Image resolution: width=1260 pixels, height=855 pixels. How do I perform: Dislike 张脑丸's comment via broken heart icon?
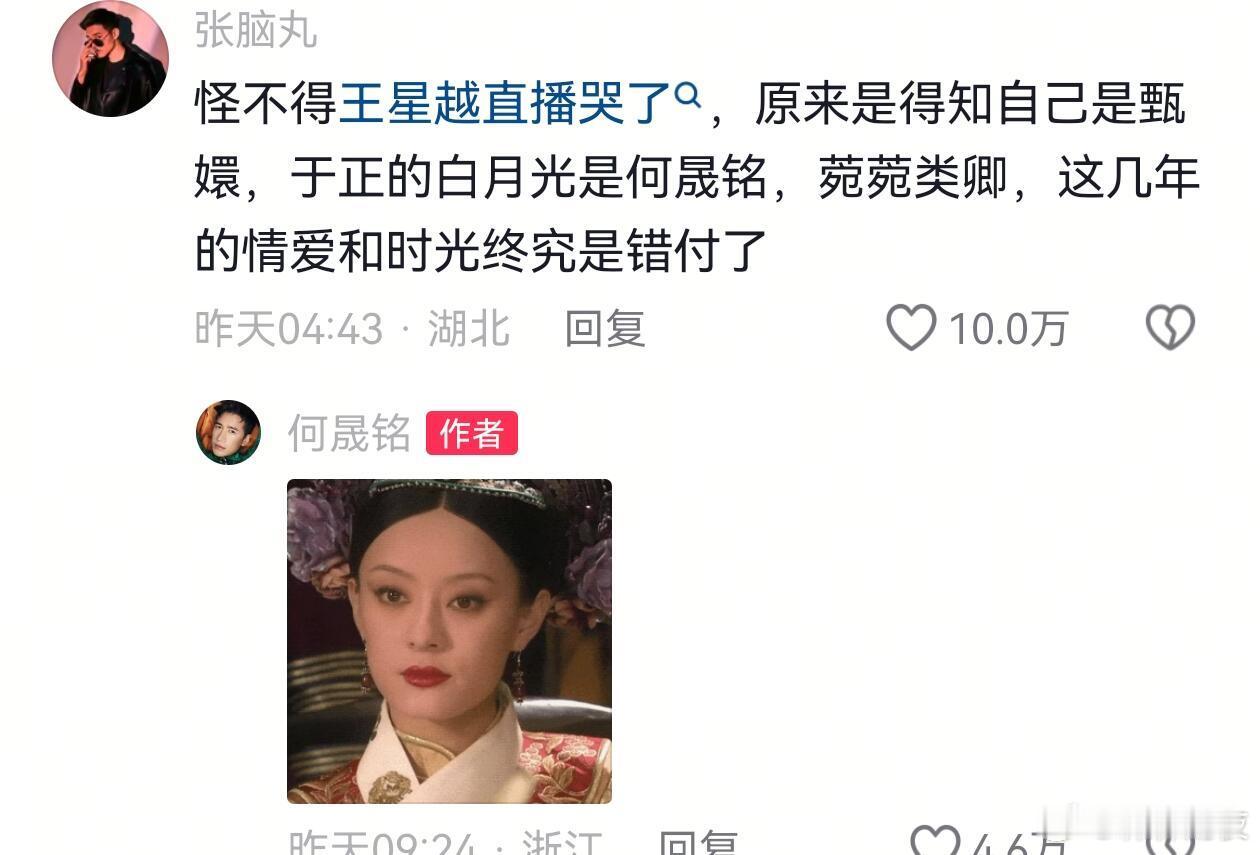(1170, 327)
